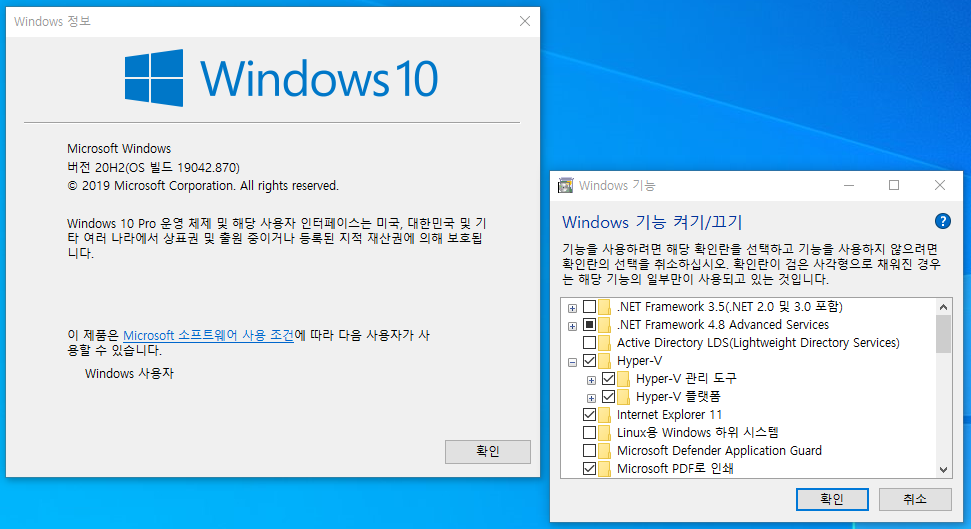Click 취소 in Windows 기능 dialog
The image size is (971, 529).
click(x=915, y=499)
